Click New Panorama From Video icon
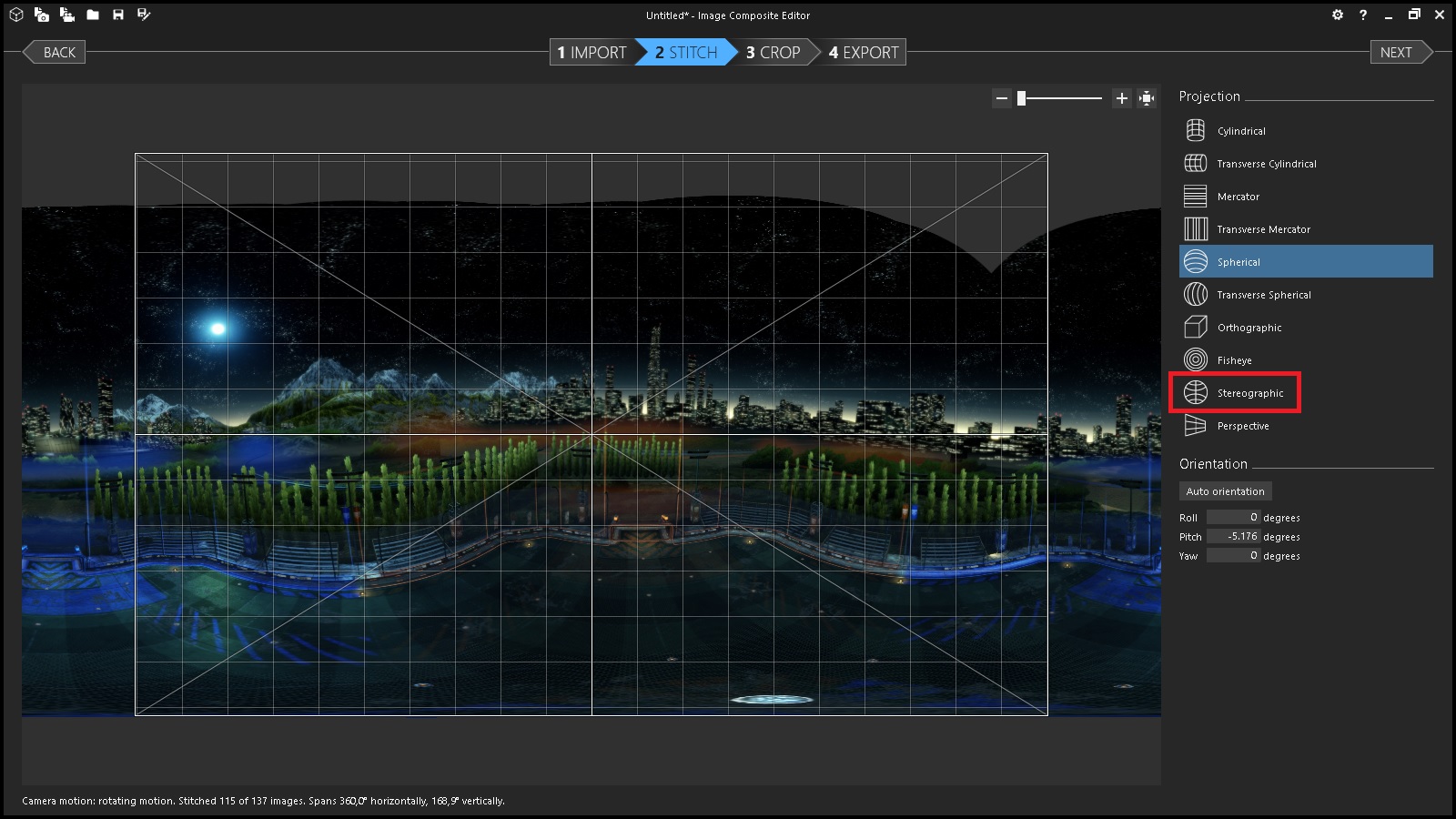 [x=67, y=15]
